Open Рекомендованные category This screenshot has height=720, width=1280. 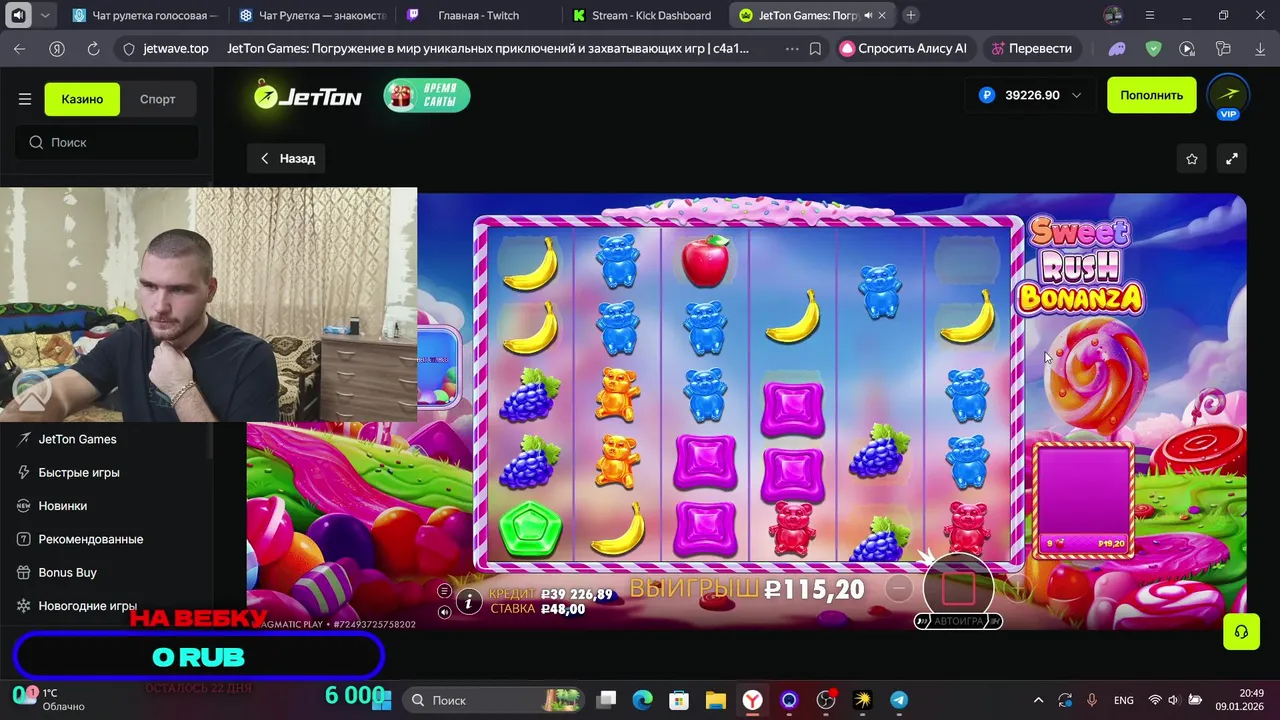coord(91,539)
